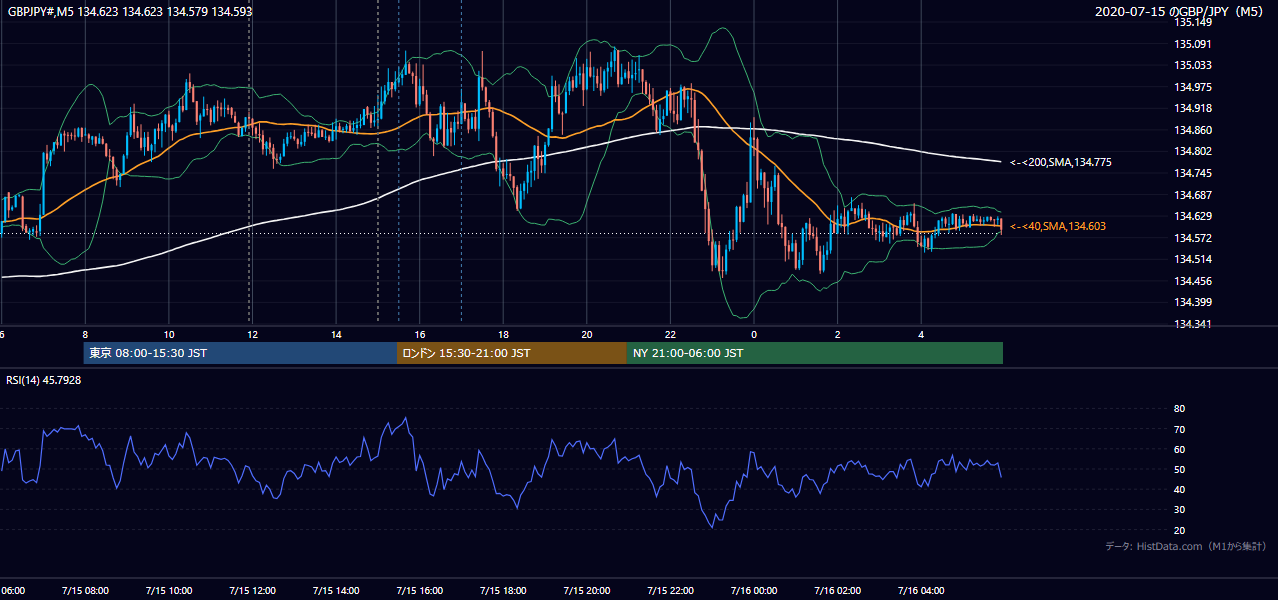Screen dimensions: 1278x600
Task: Click the 134.802 price axis label
Action: pos(1193,152)
